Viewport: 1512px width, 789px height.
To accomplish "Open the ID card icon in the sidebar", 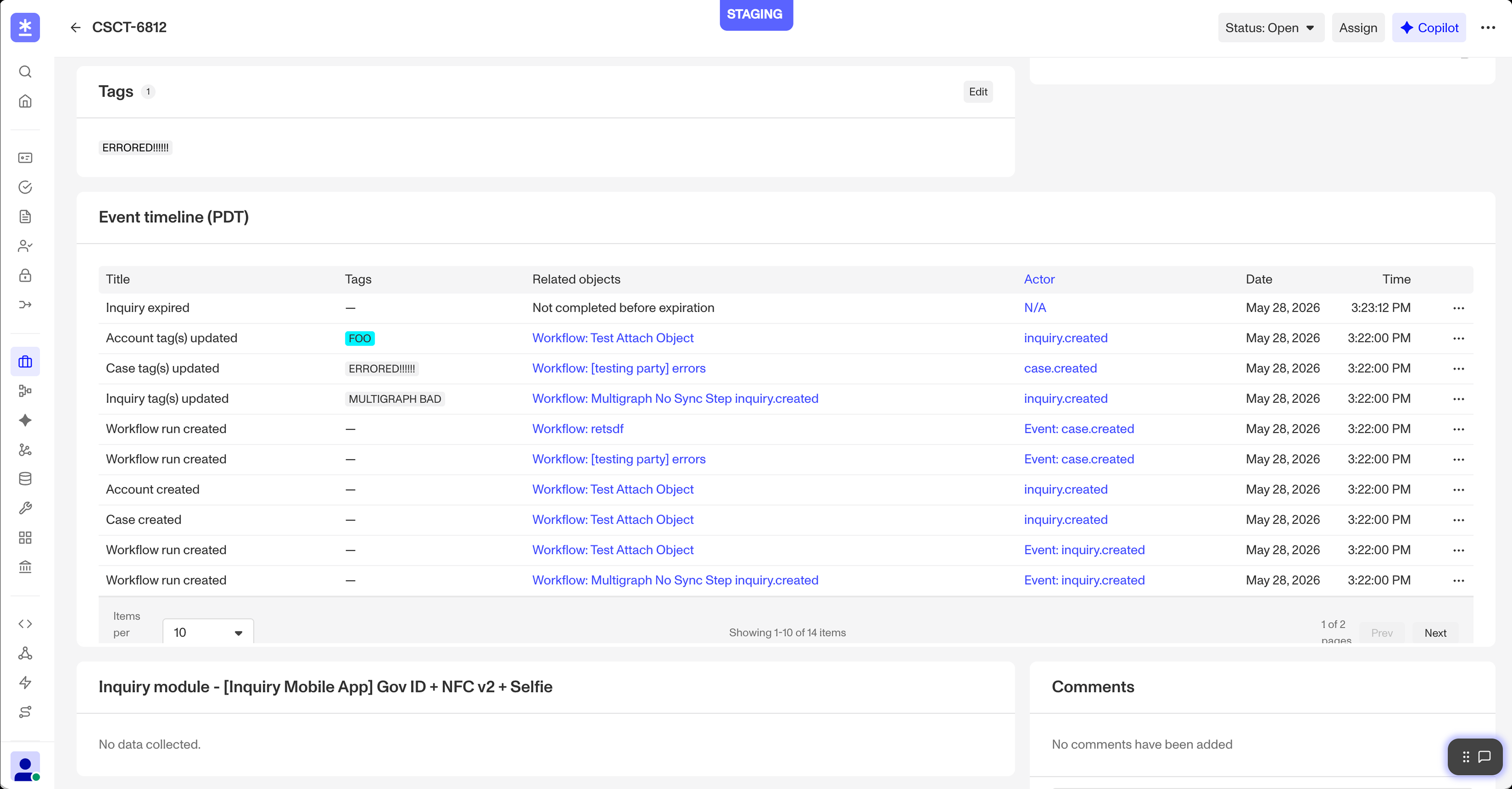I will click(25, 158).
